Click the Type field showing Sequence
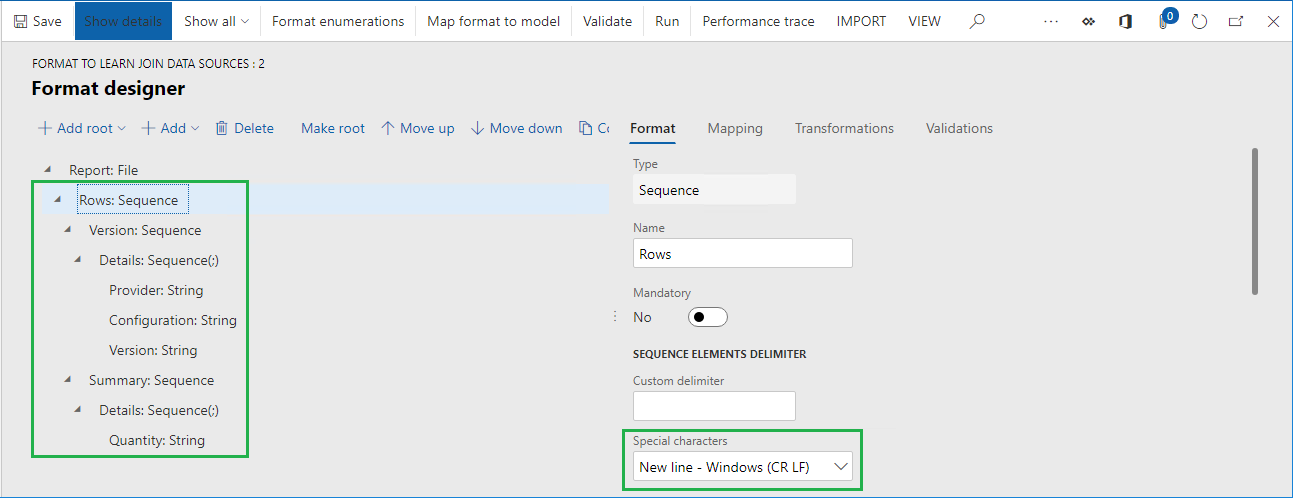 pos(714,189)
